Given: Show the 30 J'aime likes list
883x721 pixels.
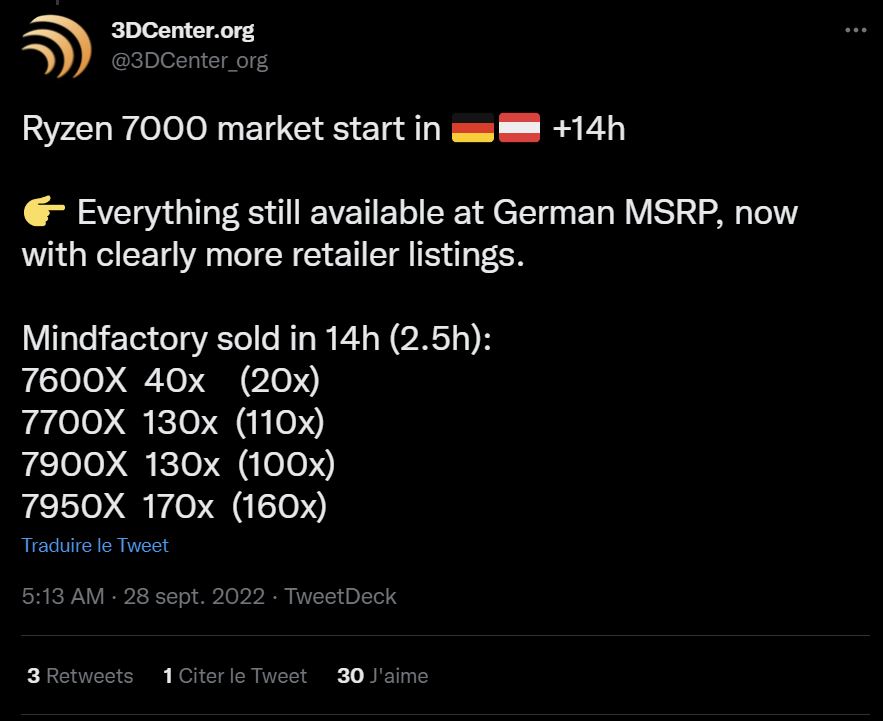Looking at the screenshot, I should [x=383, y=676].
